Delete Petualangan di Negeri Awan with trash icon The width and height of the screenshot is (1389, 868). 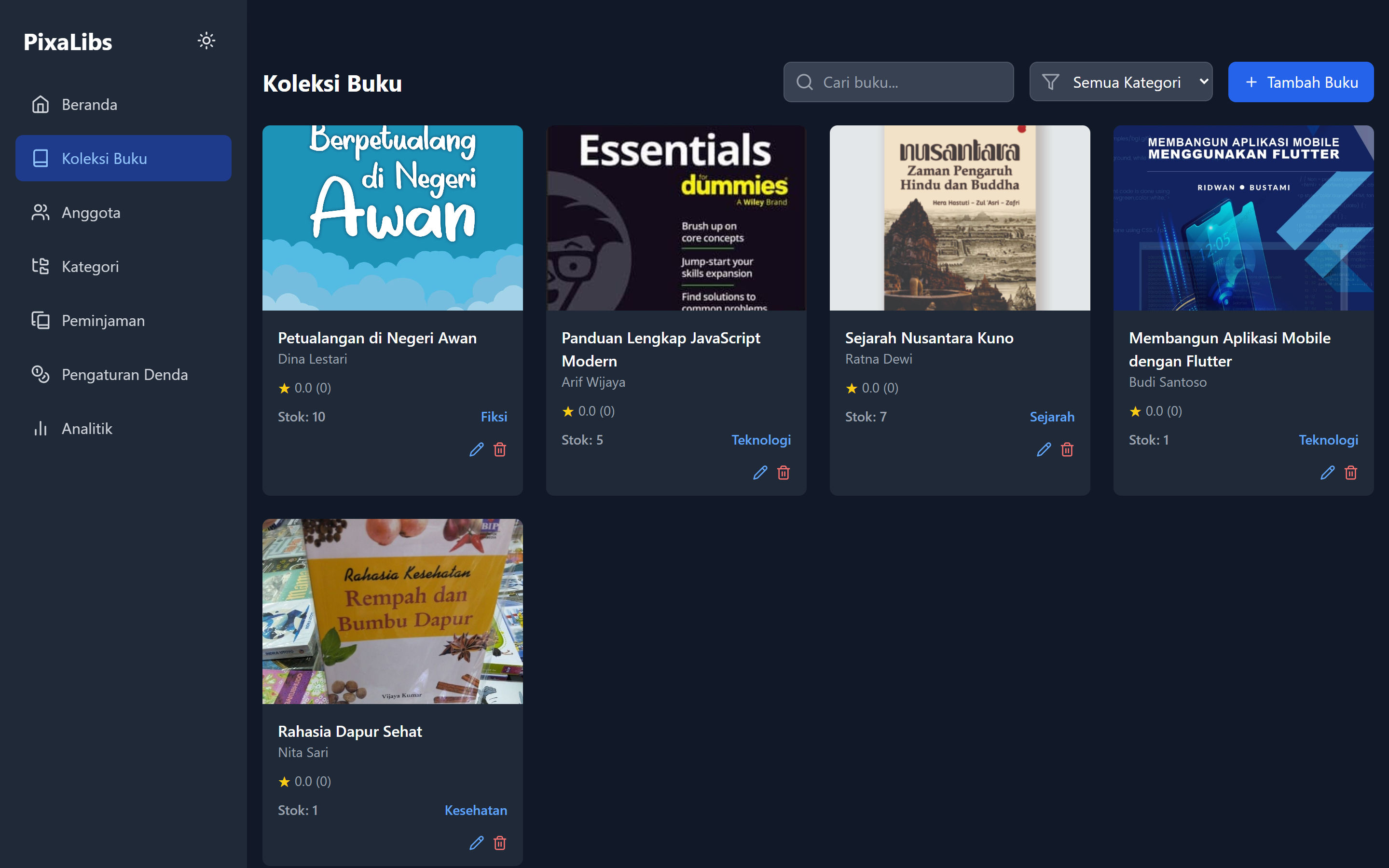tap(499, 449)
